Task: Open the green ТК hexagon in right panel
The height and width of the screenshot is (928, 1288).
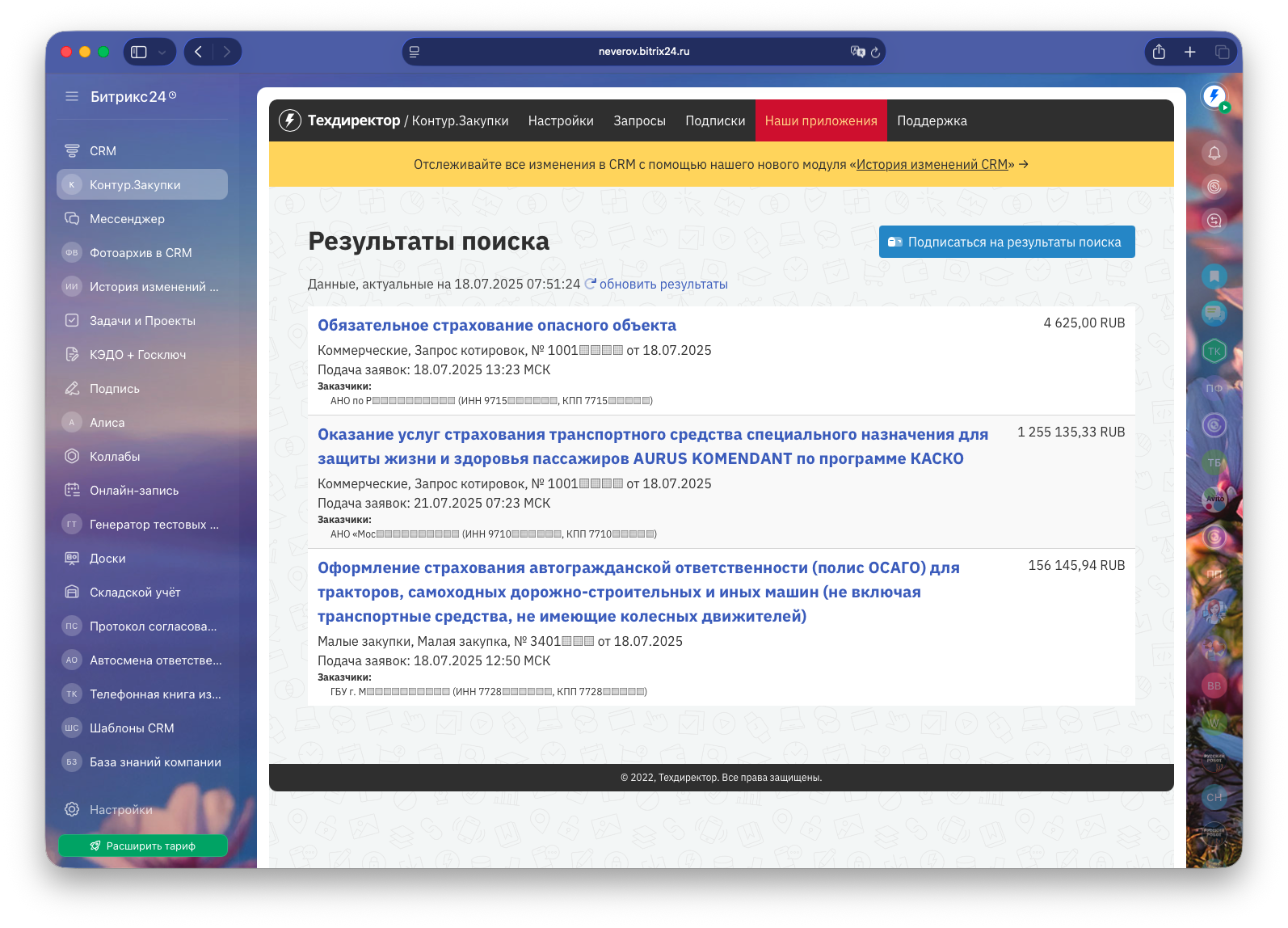Action: coord(1214,351)
